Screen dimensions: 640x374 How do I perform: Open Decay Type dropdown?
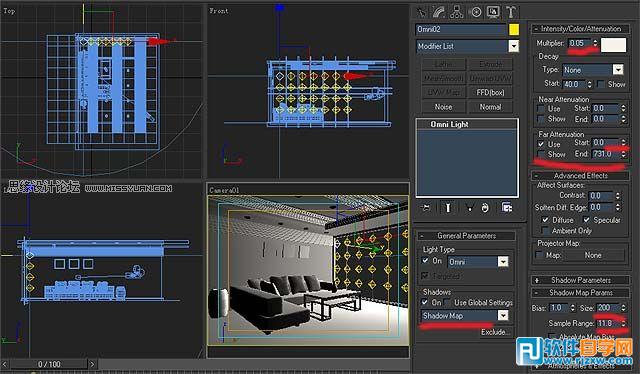(x=618, y=70)
